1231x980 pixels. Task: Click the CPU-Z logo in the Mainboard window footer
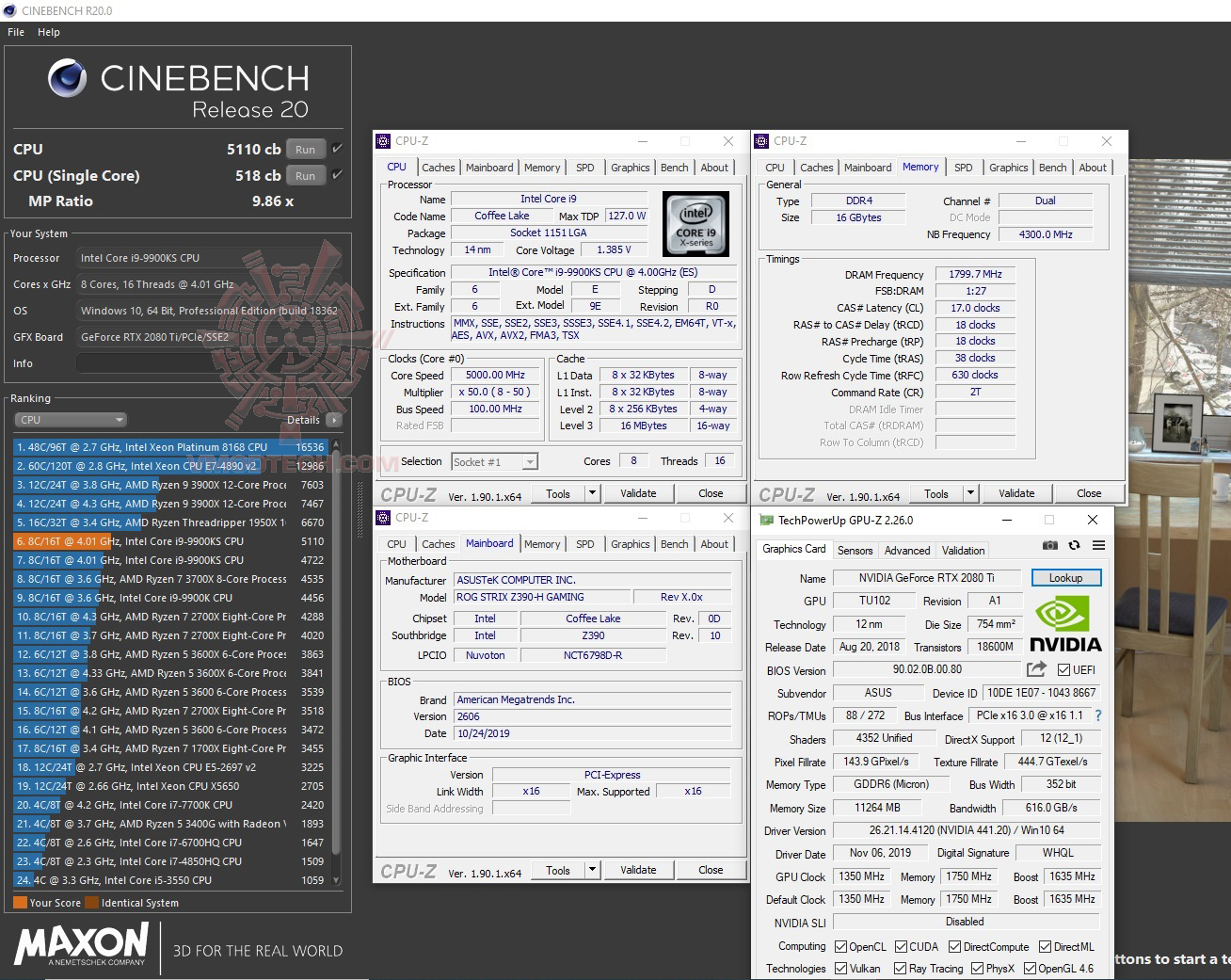[x=408, y=871]
